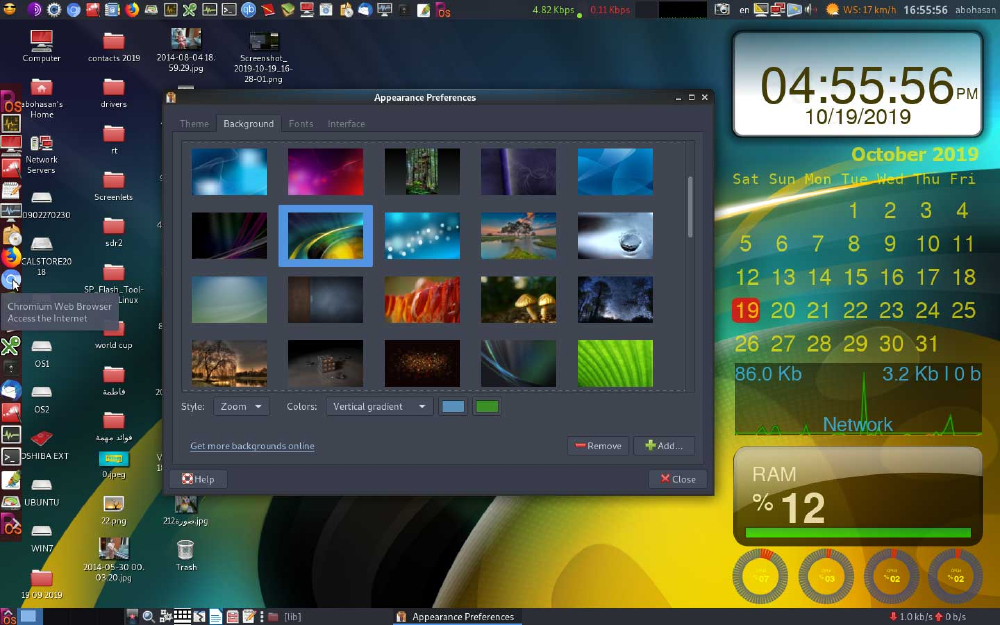Click the RAM usage widget

pyautogui.click(x=857, y=496)
